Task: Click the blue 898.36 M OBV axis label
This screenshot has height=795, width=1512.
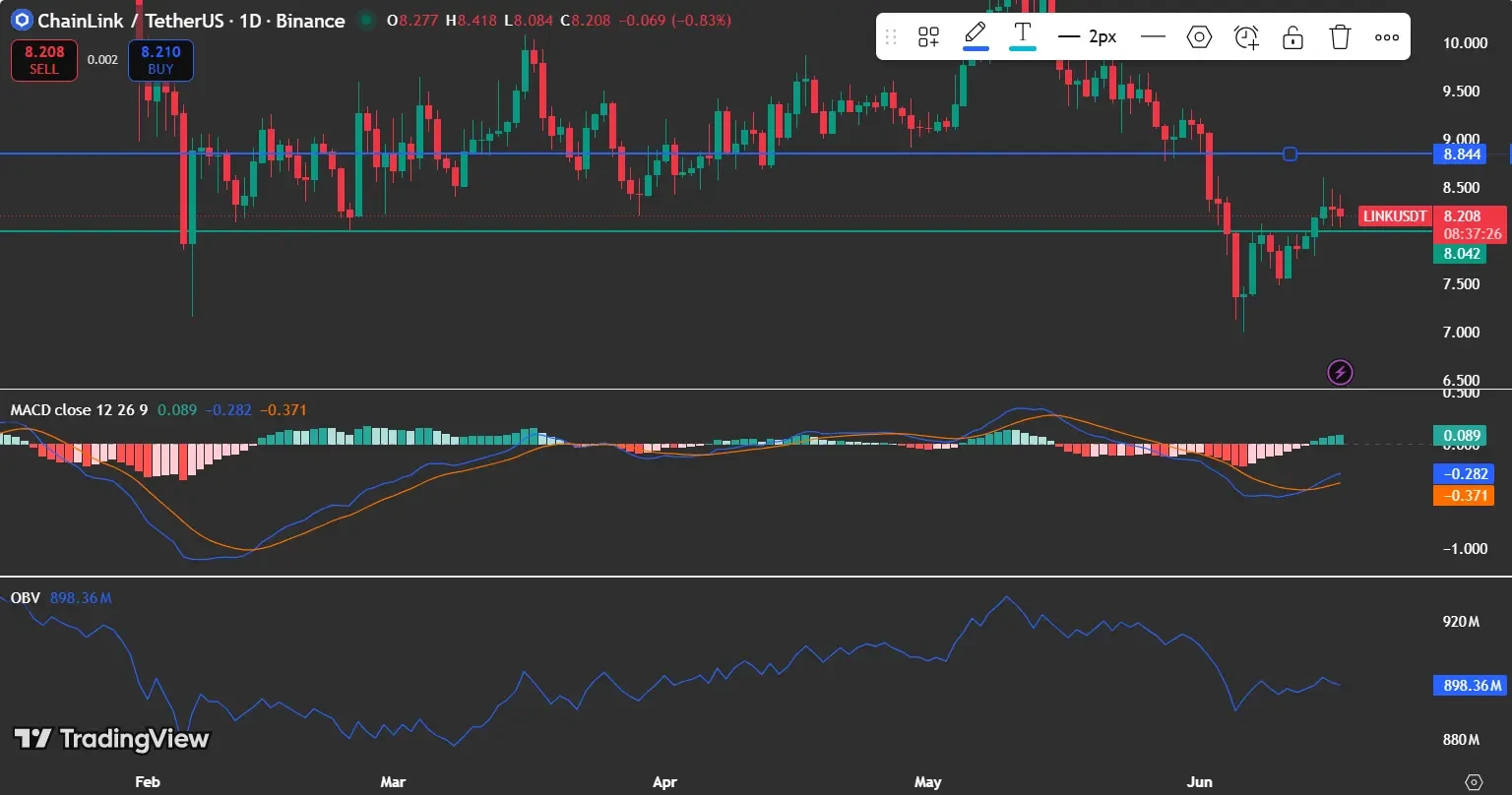Action: [1470, 686]
